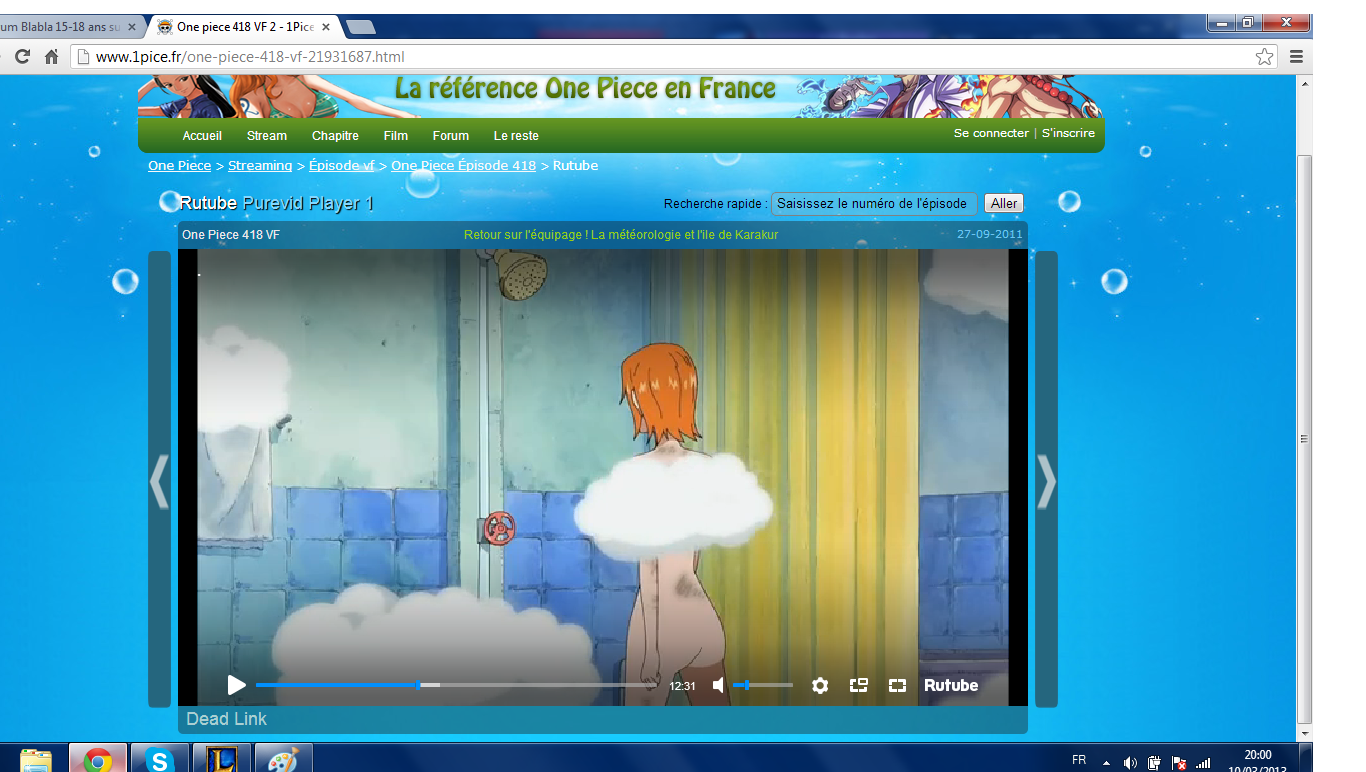Open video settings gear icon
Viewport: 1366px width, 772px height.
[820, 685]
